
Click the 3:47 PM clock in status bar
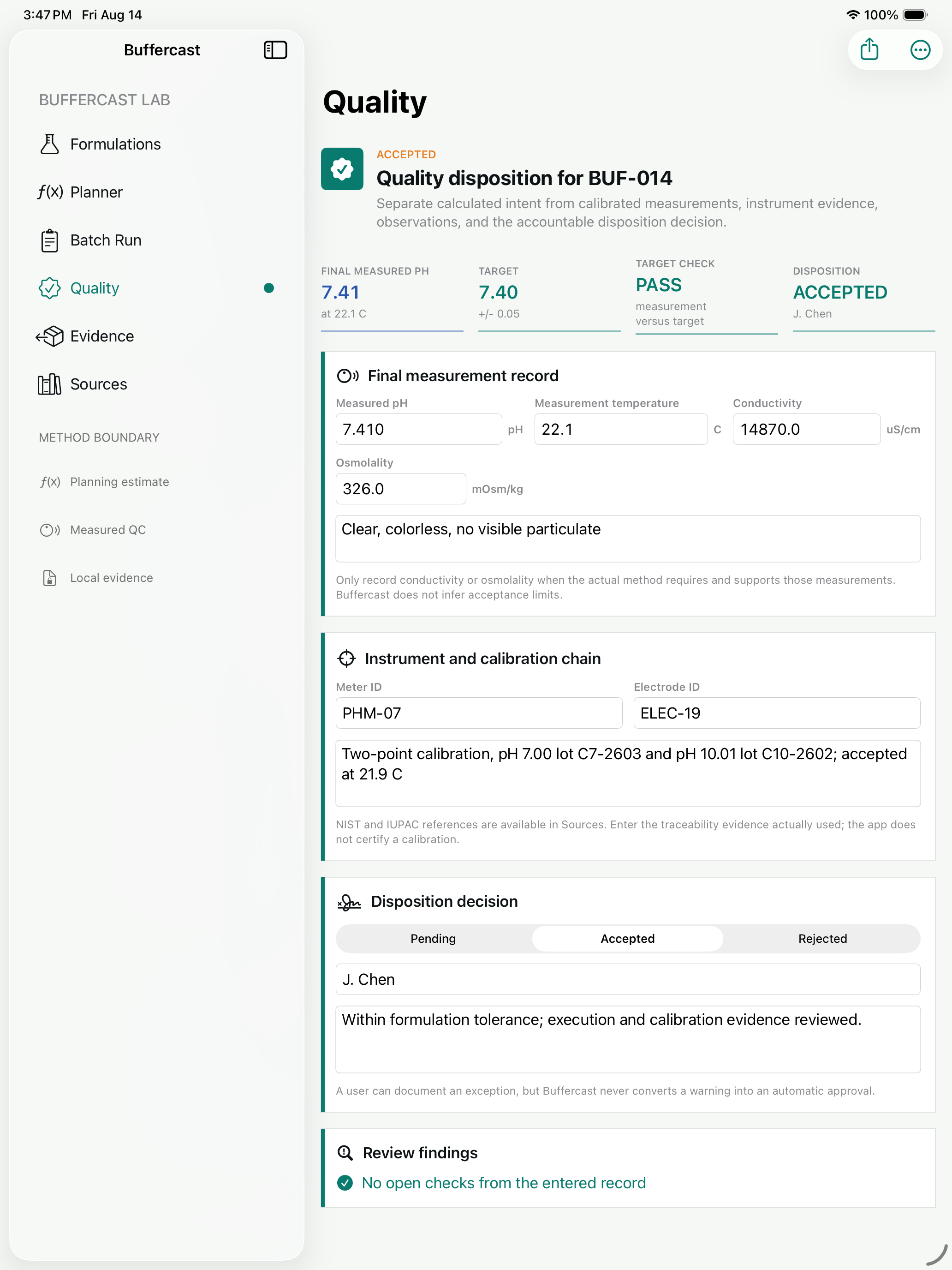(x=48, y=15)
